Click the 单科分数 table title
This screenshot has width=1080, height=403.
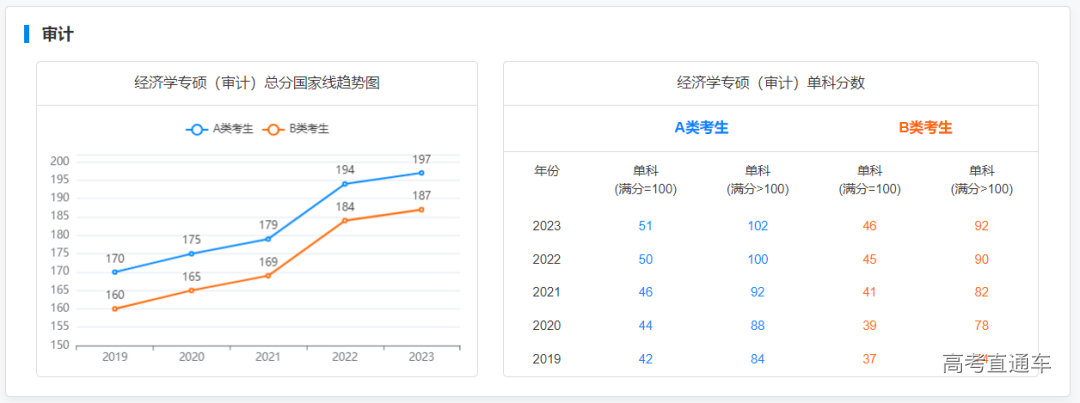tap(770, 83)
